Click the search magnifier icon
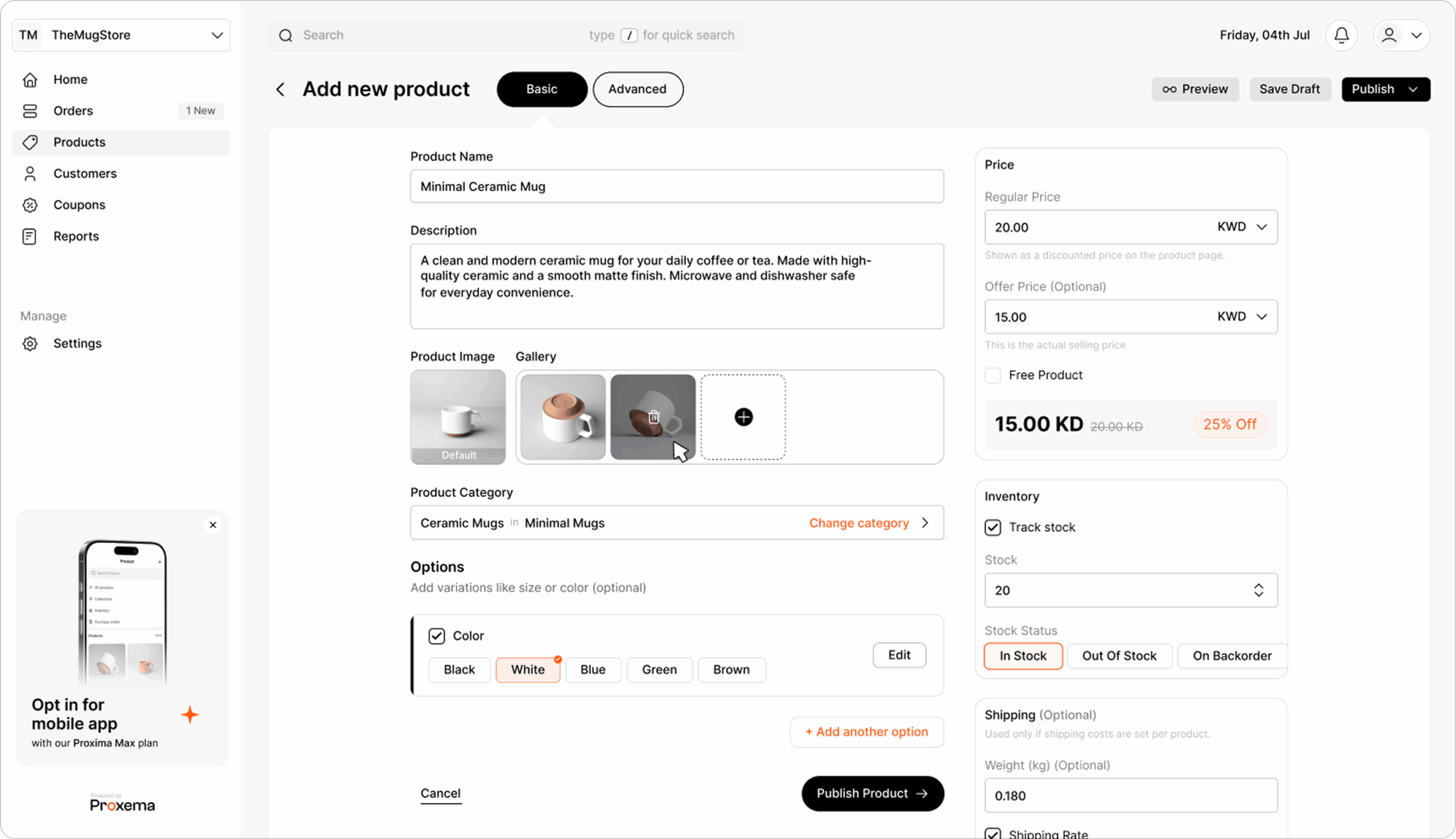Viewport: 1456px width, 839px height. [x=286, y=35]
